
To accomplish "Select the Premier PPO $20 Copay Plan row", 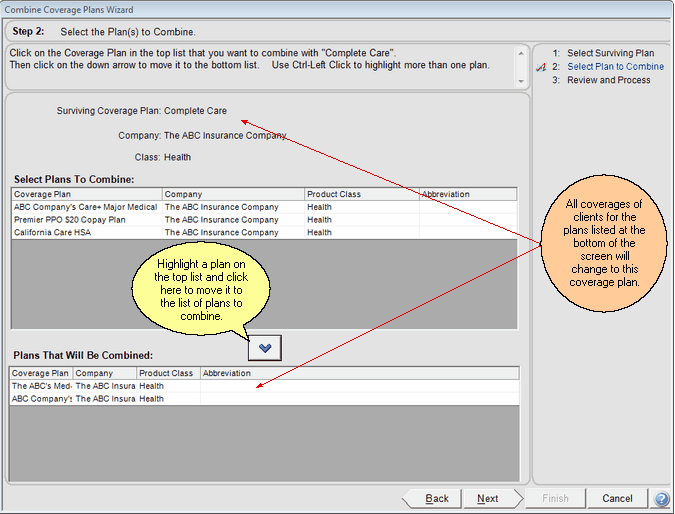I will click(x=69, y=220).
